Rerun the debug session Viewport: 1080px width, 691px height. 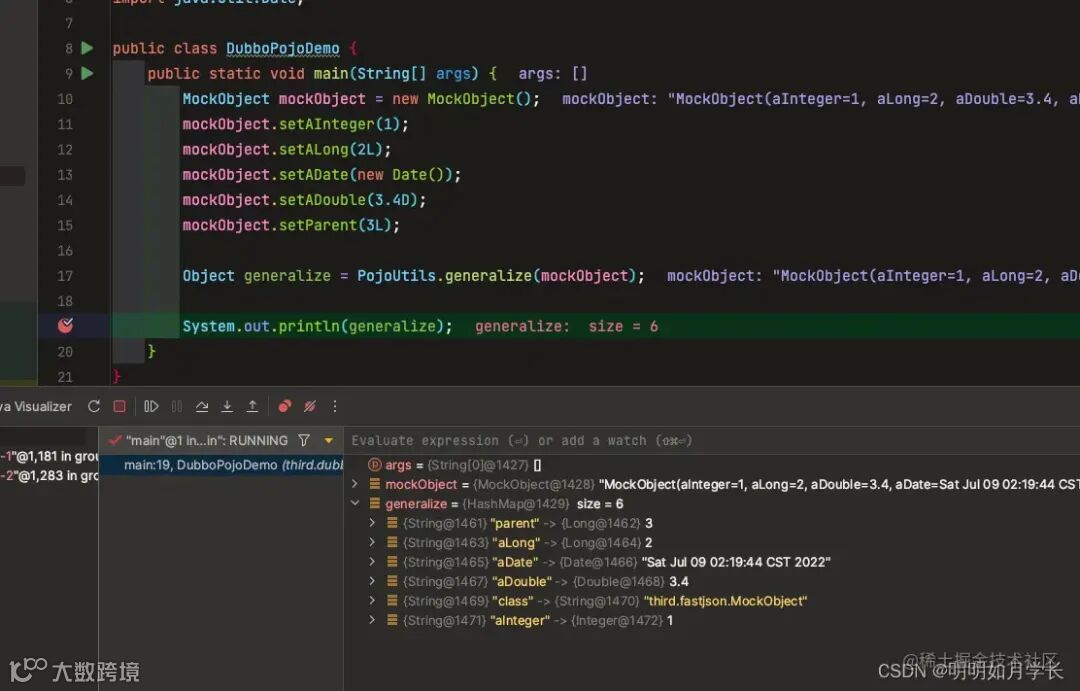(94, 406)
